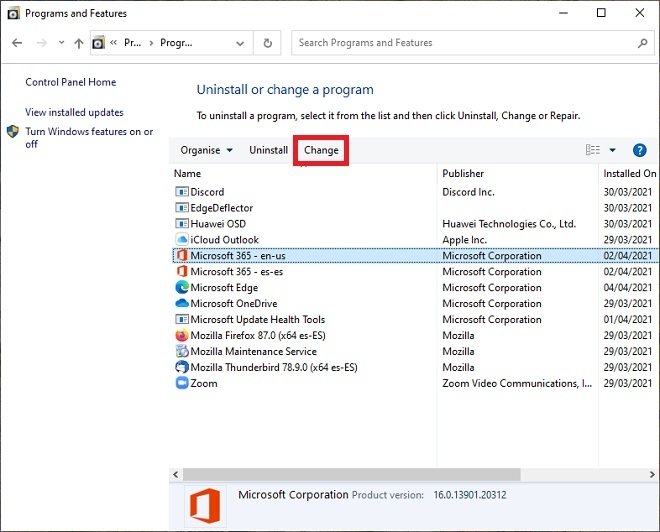Select the Mozilla Maintenance Service icon
660x532 pixels.
[181, 351]
